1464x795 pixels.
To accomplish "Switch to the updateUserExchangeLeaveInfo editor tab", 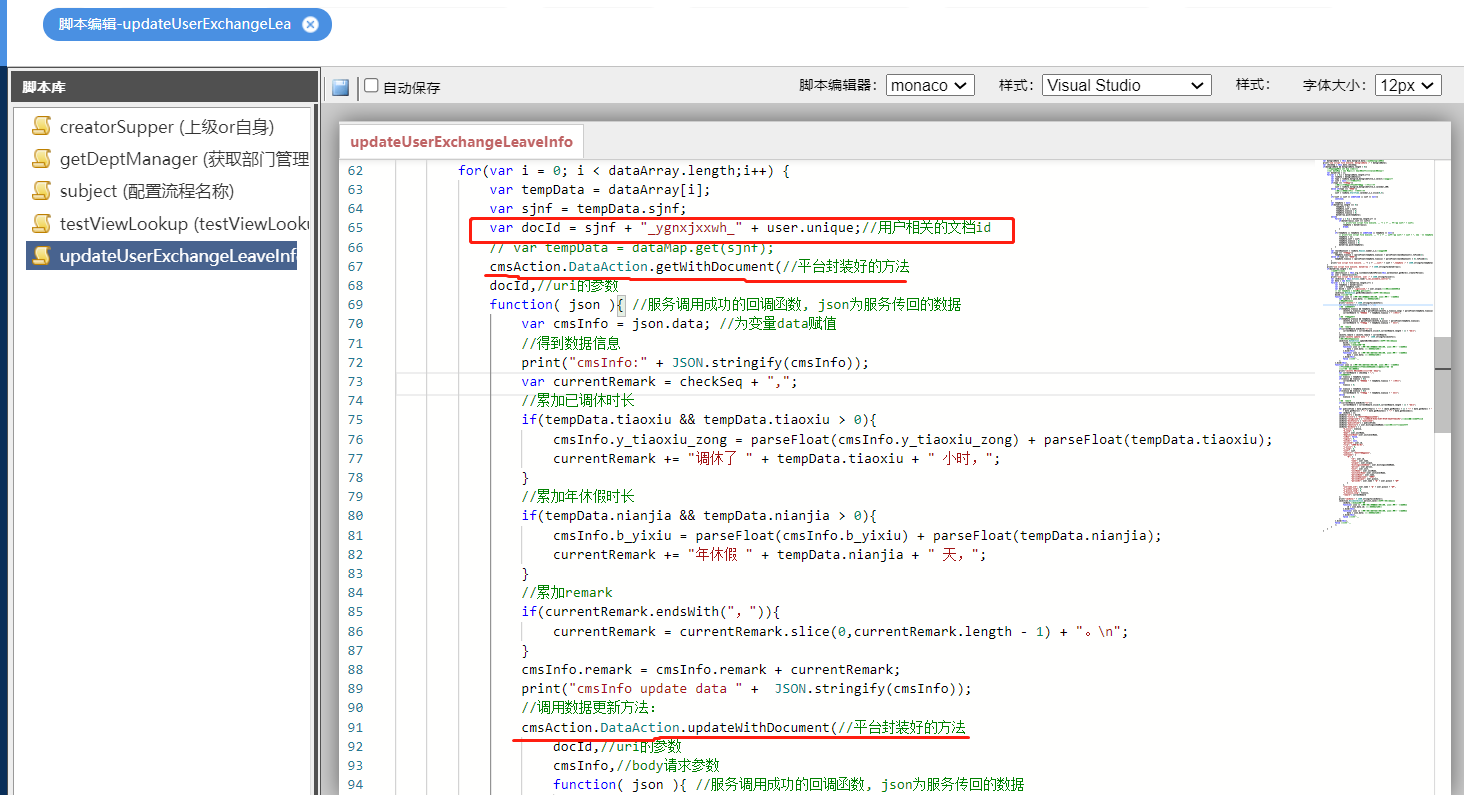I will (x=461, y=142).
